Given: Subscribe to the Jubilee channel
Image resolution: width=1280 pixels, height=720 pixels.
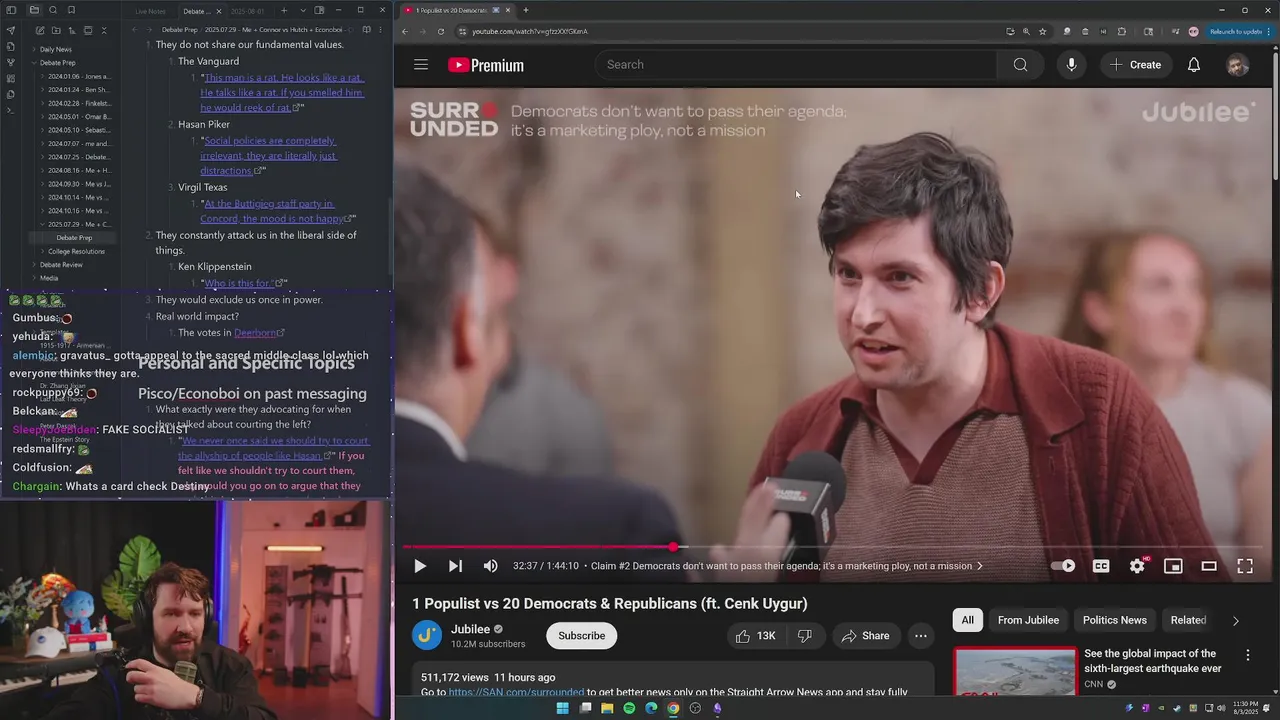Looking at the screenshot, I should pos(581,636).
